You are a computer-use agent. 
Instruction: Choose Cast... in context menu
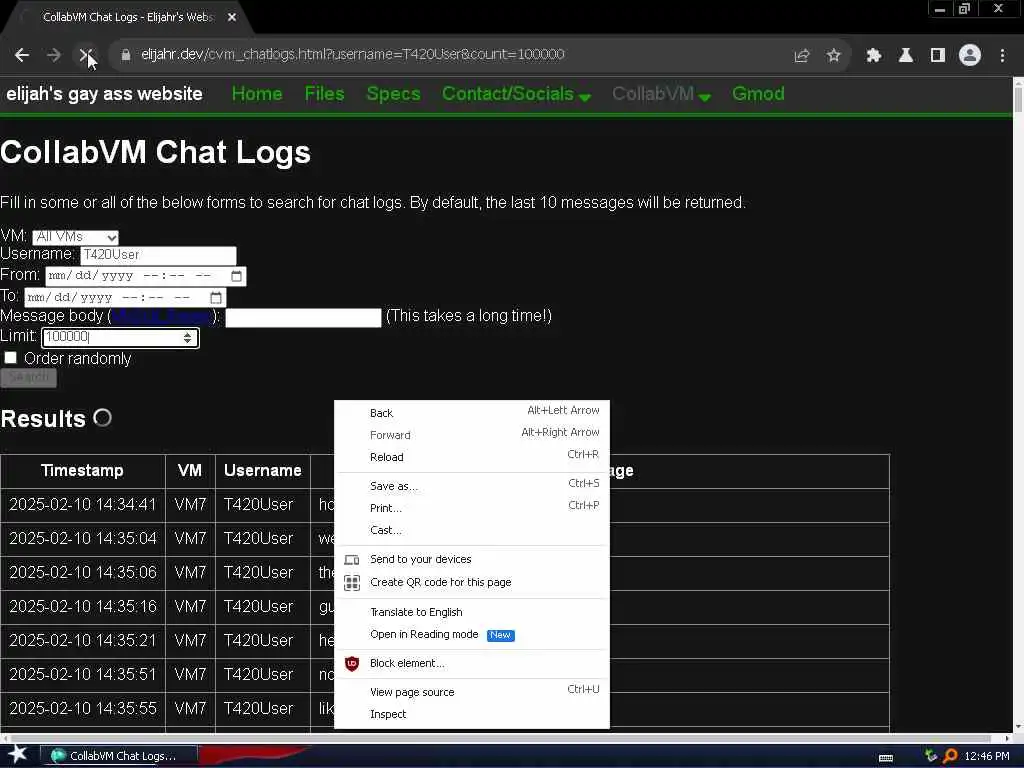coord(472,530)
